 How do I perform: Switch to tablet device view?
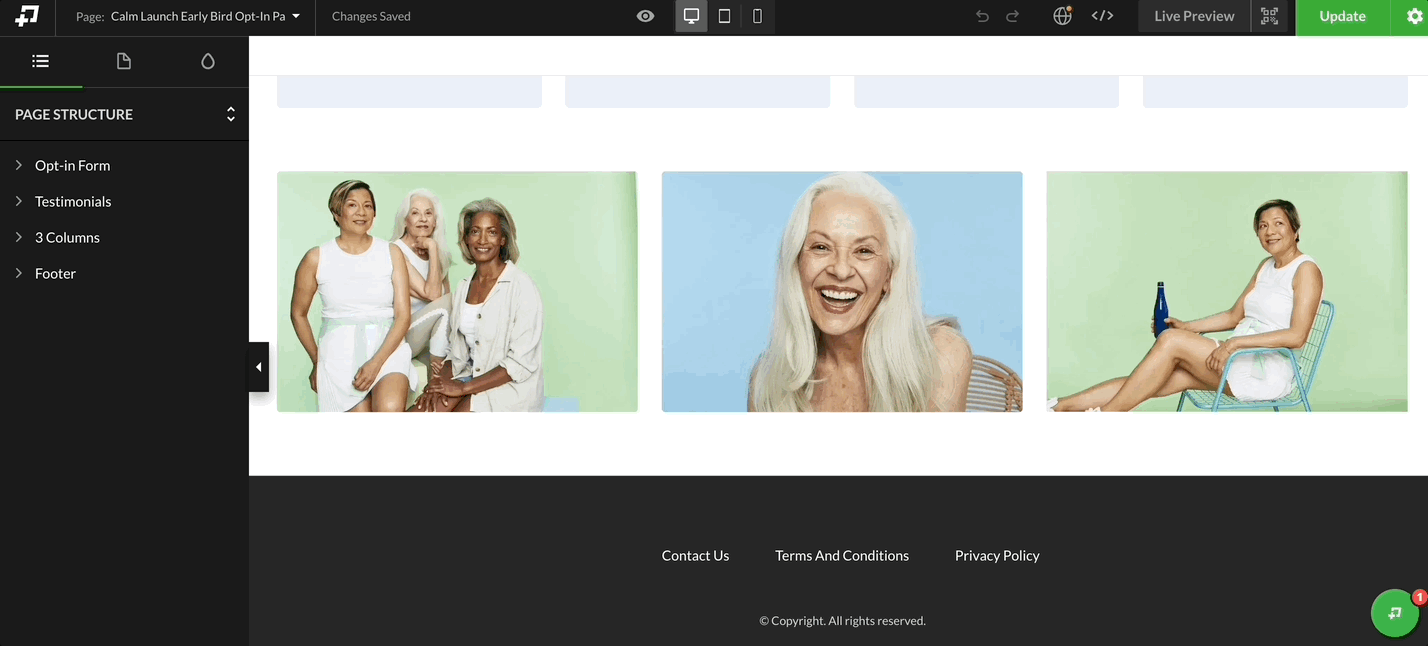pyautogui.click(x=724, y=16)
